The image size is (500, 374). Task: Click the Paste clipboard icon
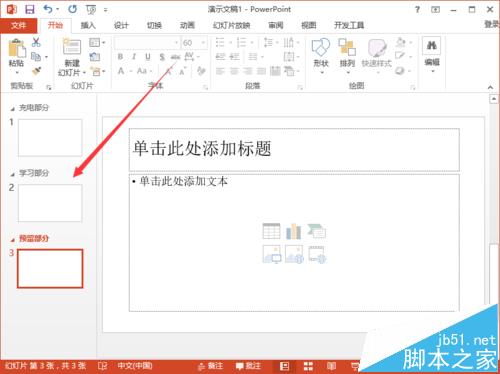click(17, 49)
